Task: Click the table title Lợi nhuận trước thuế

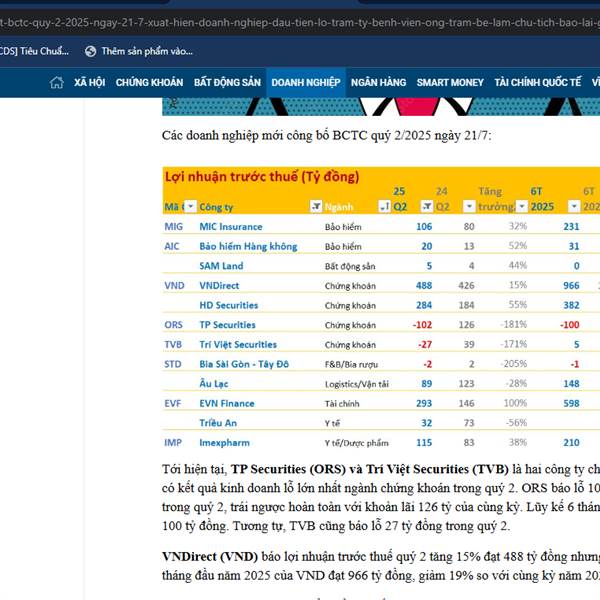Action: [x=262, y=177]
